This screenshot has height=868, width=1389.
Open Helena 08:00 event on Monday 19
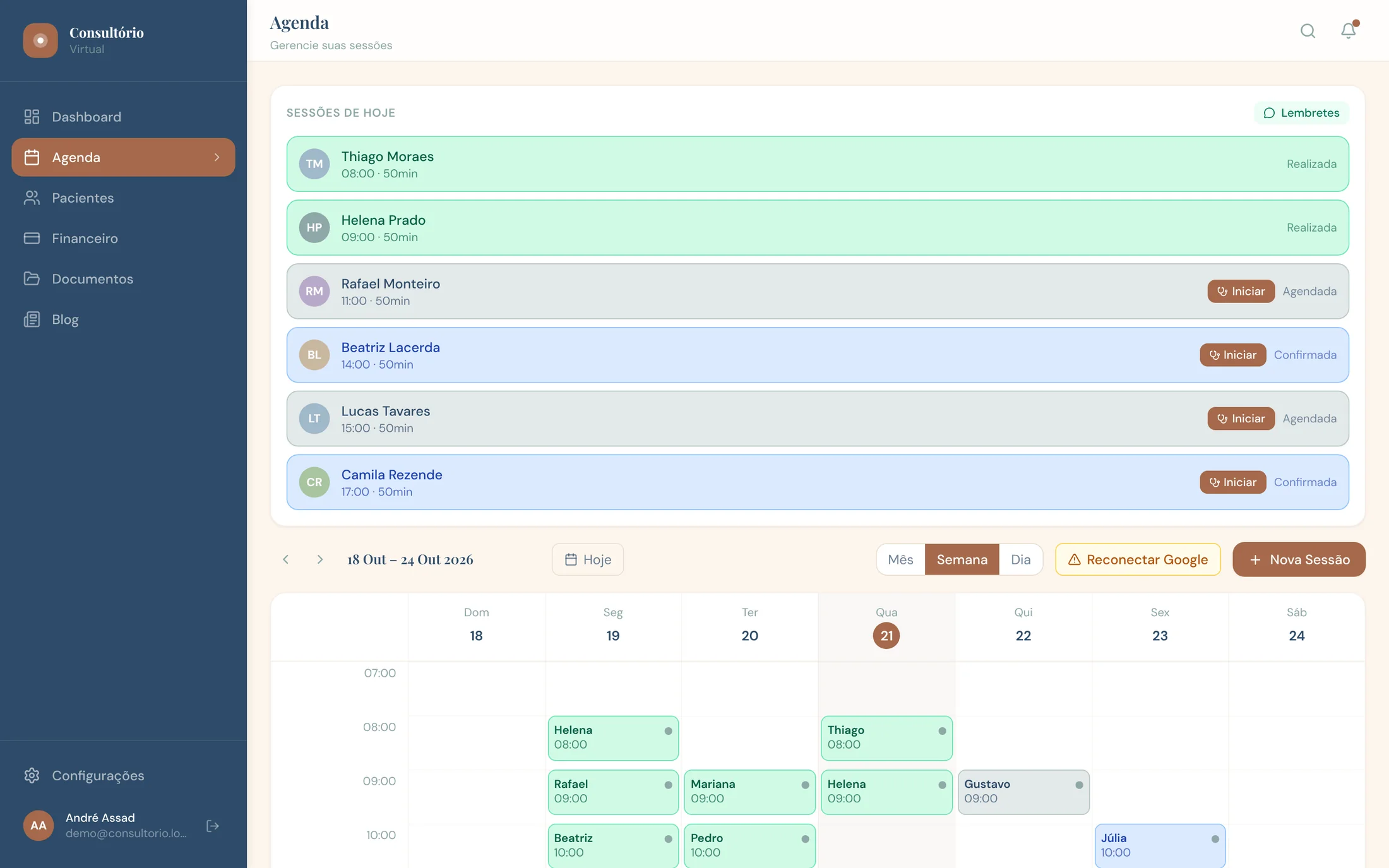tap(613, 737)
